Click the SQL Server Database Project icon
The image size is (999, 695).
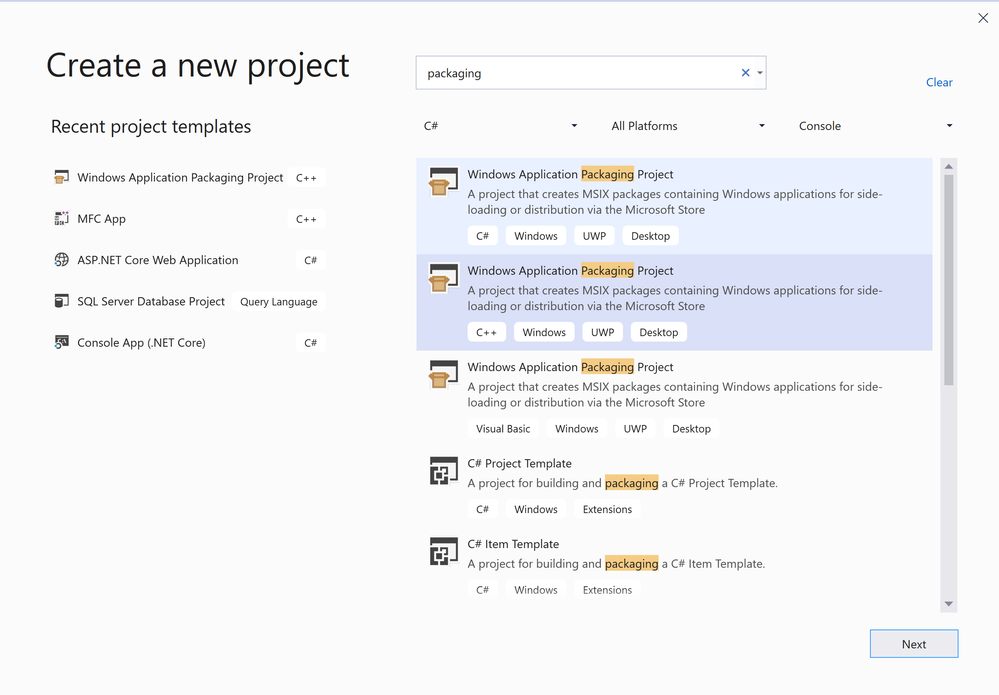(62, 301)
